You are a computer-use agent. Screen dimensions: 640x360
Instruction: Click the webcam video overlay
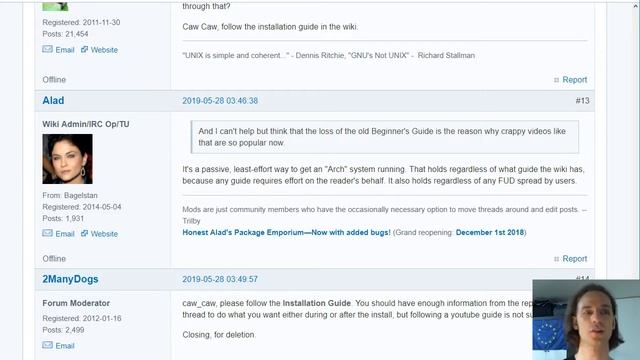586,320
